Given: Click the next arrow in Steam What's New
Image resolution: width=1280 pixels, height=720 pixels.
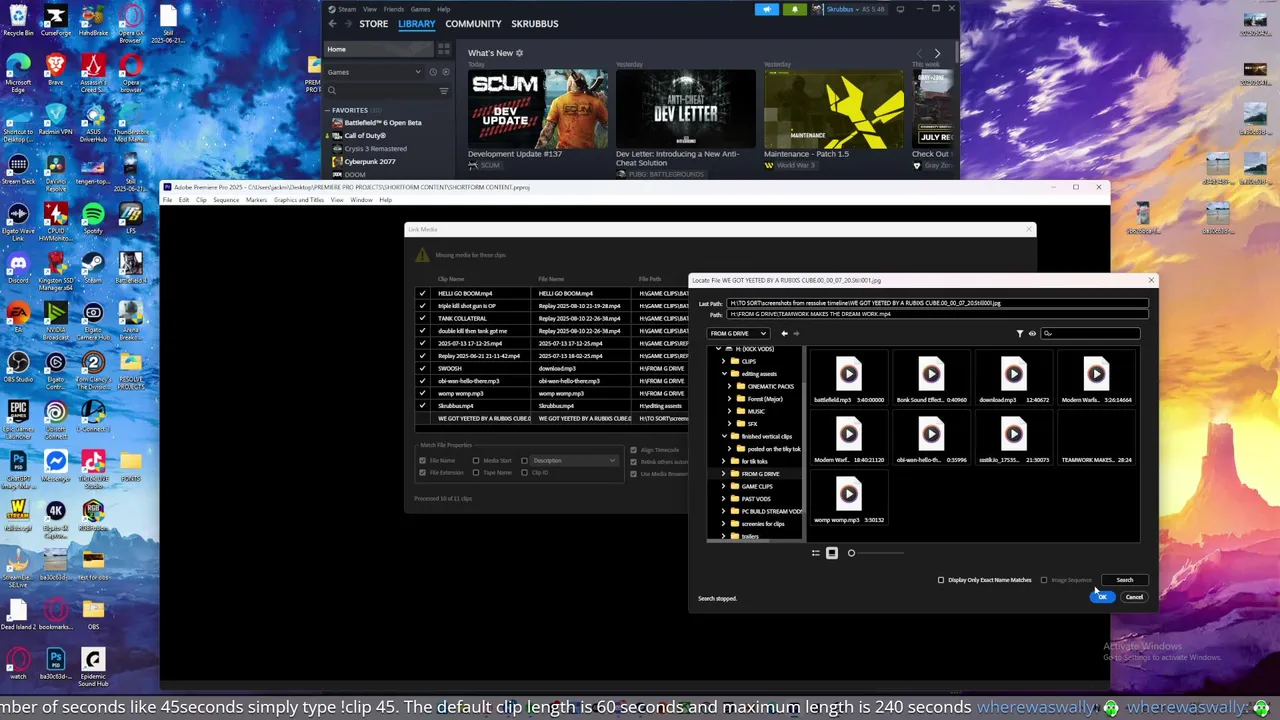Looking at the screenshot, I should pyautogui.click(x=937, y=53).
